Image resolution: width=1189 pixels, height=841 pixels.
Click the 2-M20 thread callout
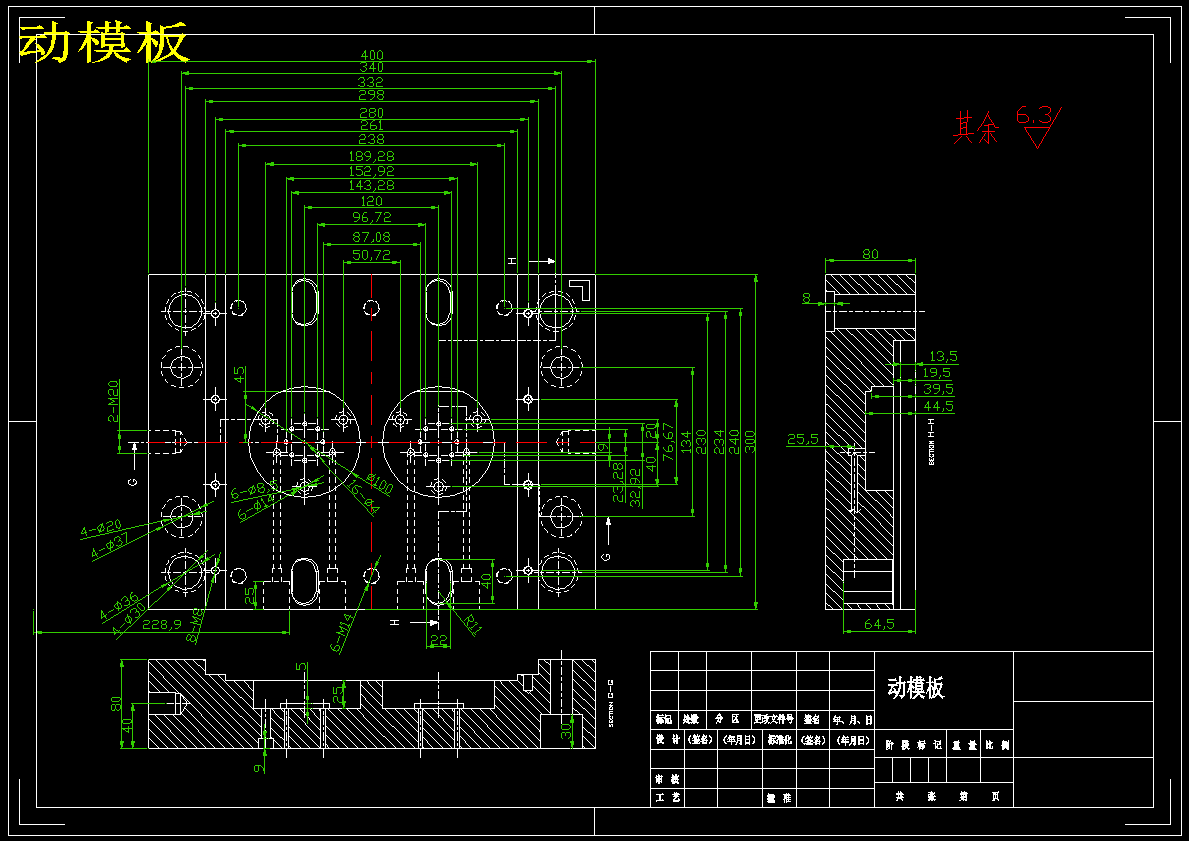(112, 401)
